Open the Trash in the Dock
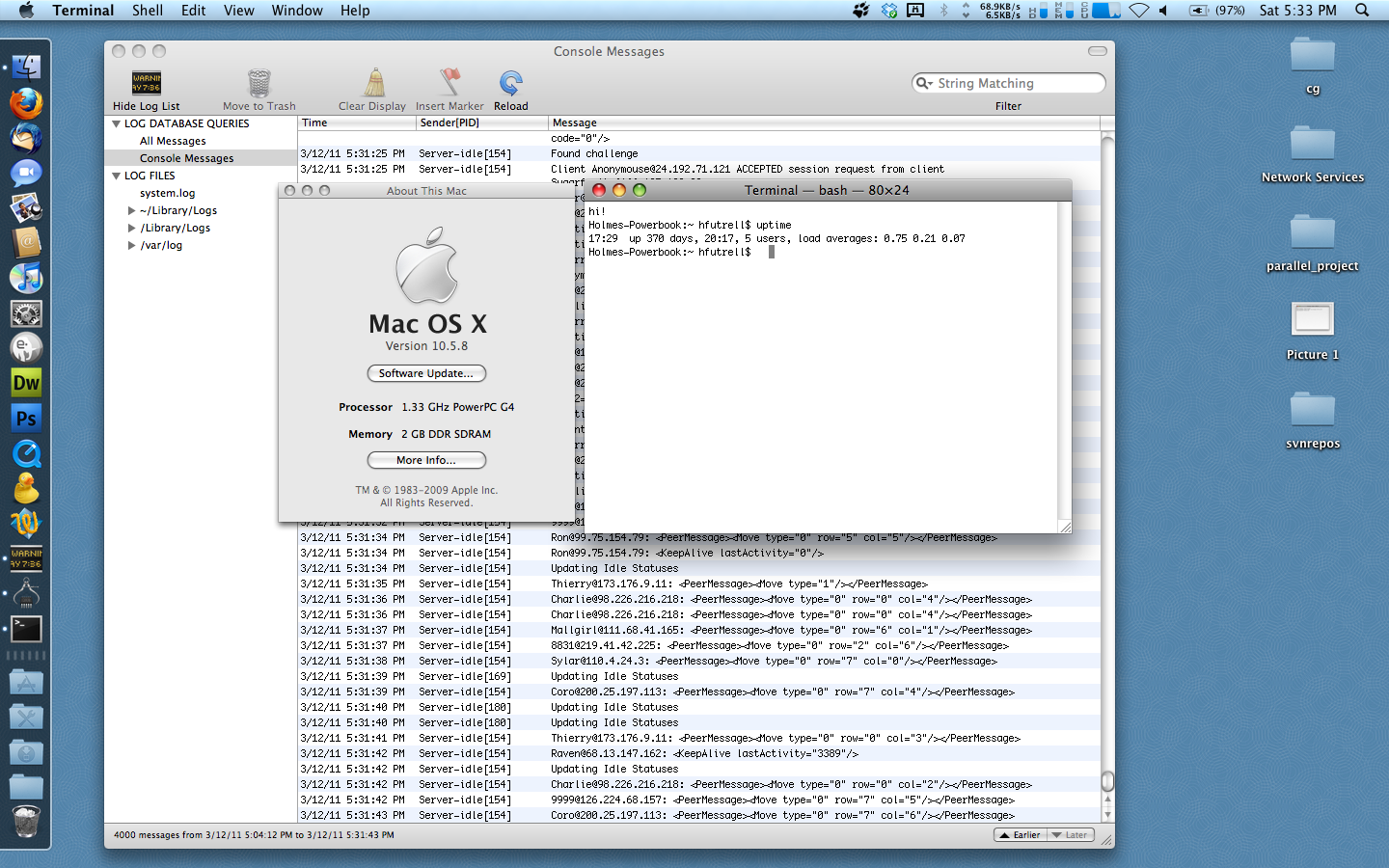1389x868 pixels. 26,823
